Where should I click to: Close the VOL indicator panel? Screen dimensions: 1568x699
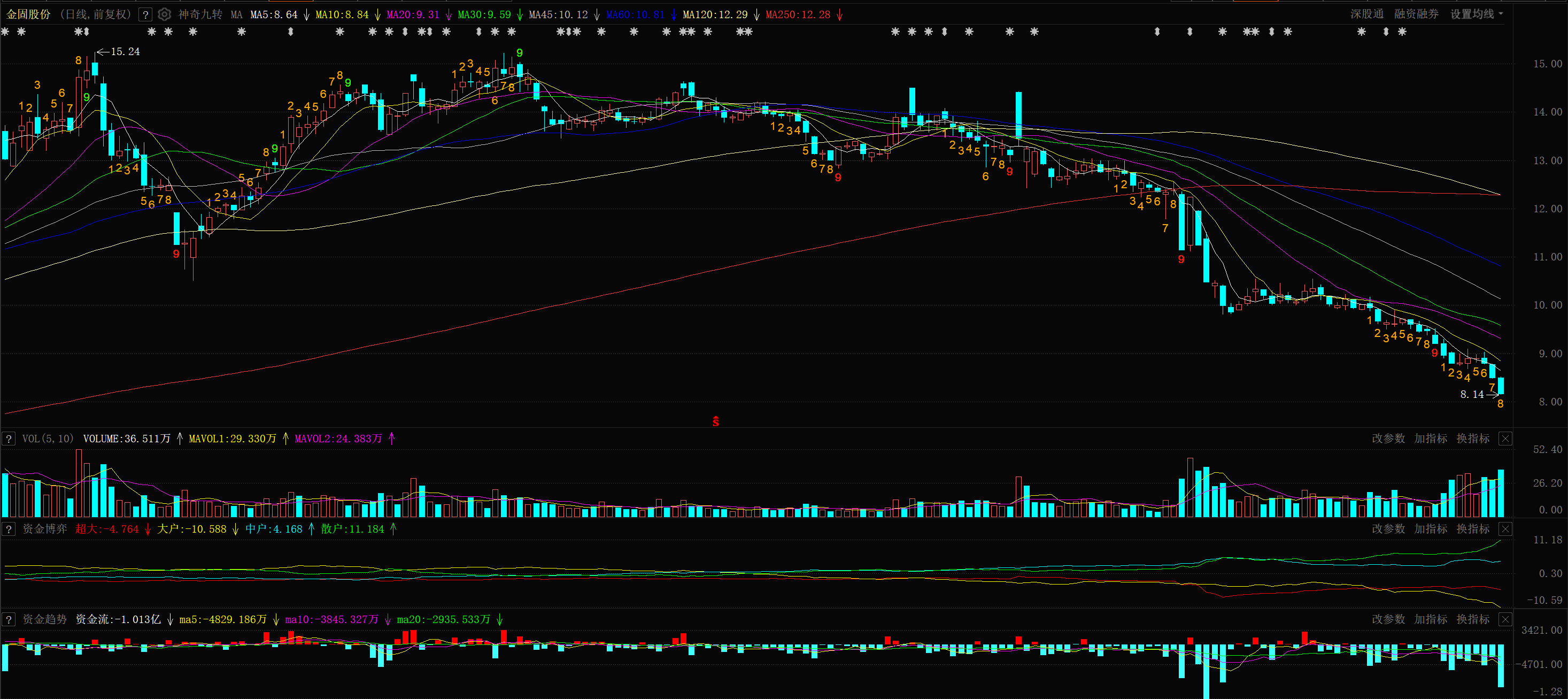[1505, 439]
